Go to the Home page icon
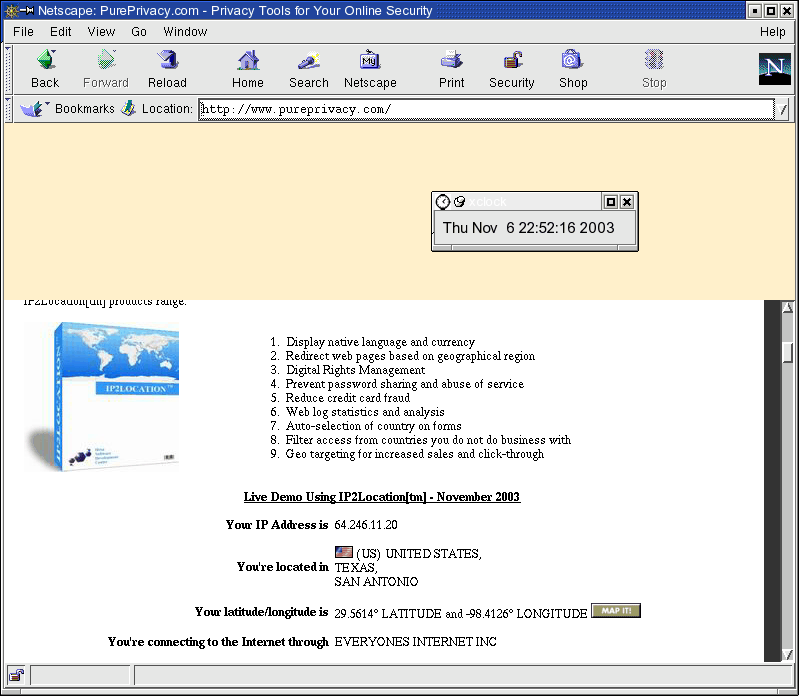This screenshot has width=799, height=696. (248, 60)
